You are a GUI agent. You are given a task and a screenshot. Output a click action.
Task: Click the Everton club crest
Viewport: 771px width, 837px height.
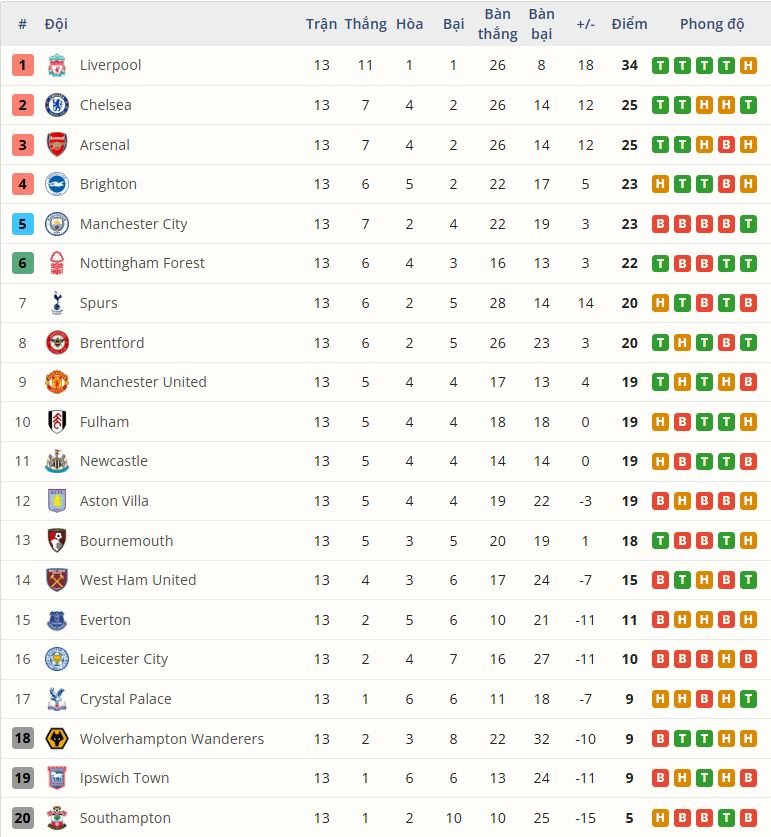point(57,619)
